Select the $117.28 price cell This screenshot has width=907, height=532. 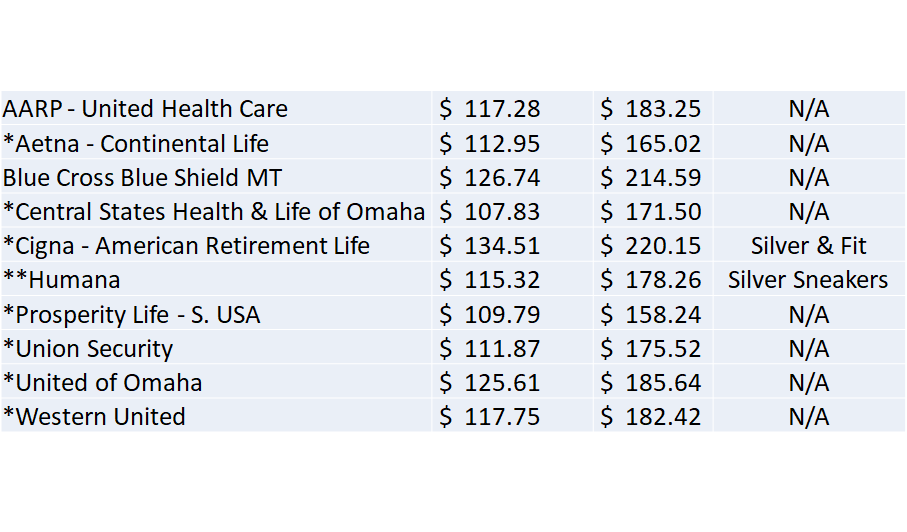coord(513,108)
